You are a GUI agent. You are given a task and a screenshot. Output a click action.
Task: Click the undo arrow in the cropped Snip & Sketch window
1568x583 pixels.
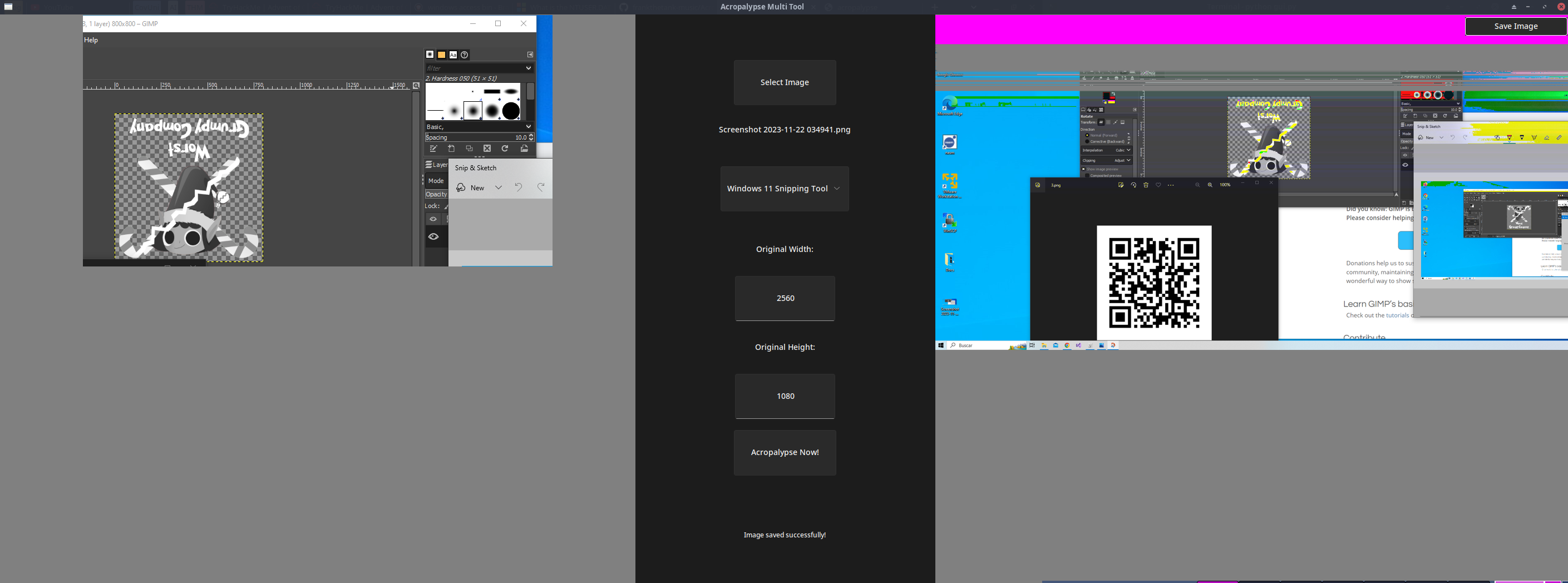pyautogui.click(x=519, y=187)
